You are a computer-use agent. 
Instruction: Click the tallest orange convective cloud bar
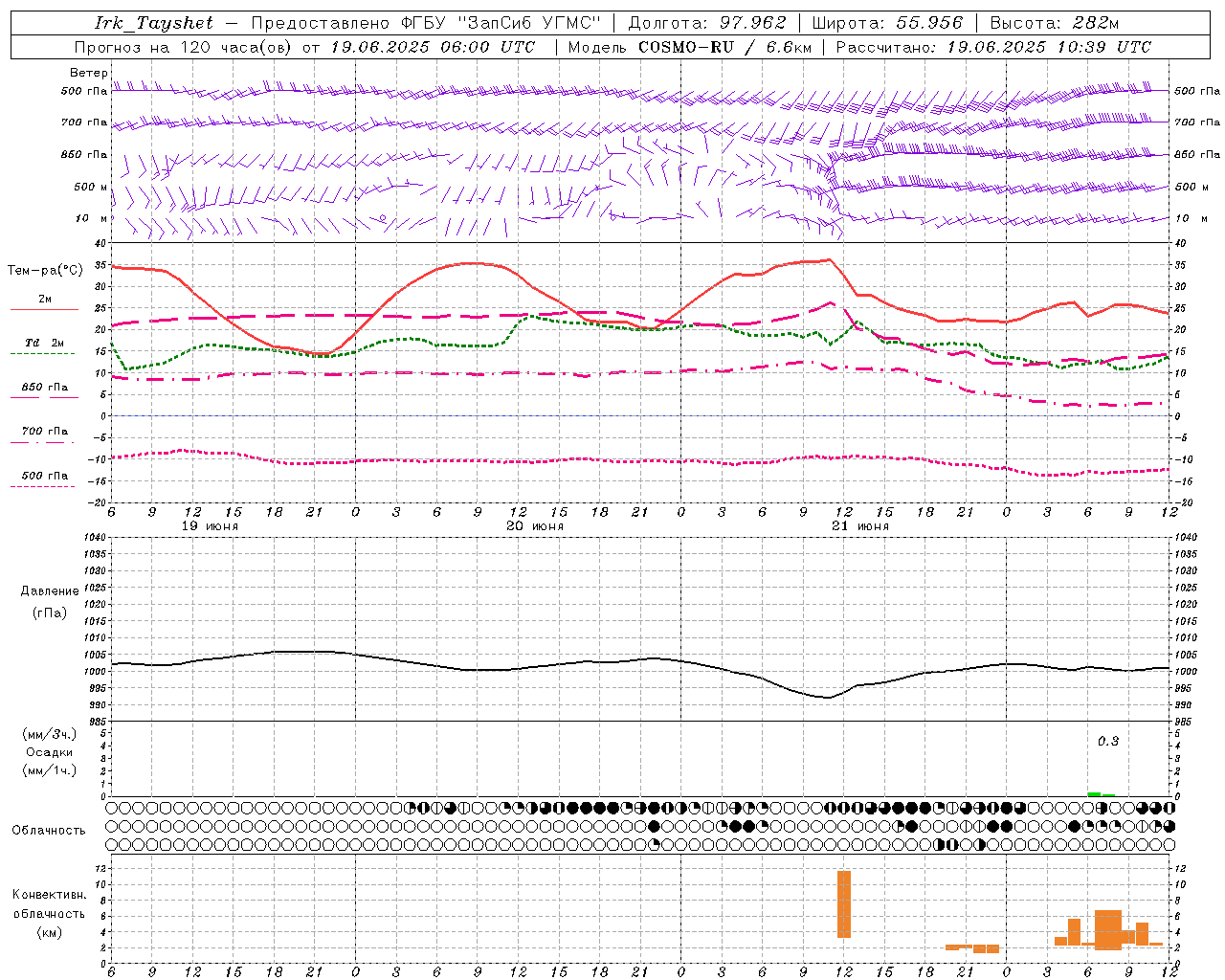click(x=843, y=903)
